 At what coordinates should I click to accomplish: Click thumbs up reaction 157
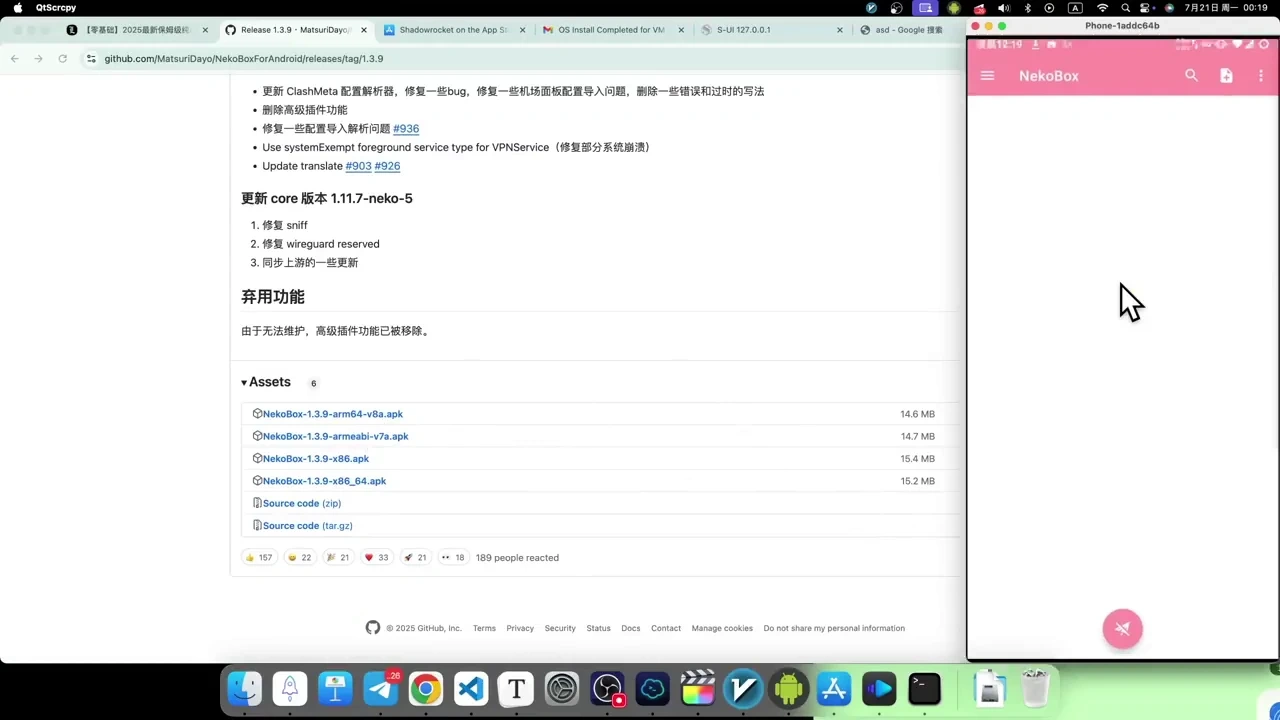click(x=259, y=557)
